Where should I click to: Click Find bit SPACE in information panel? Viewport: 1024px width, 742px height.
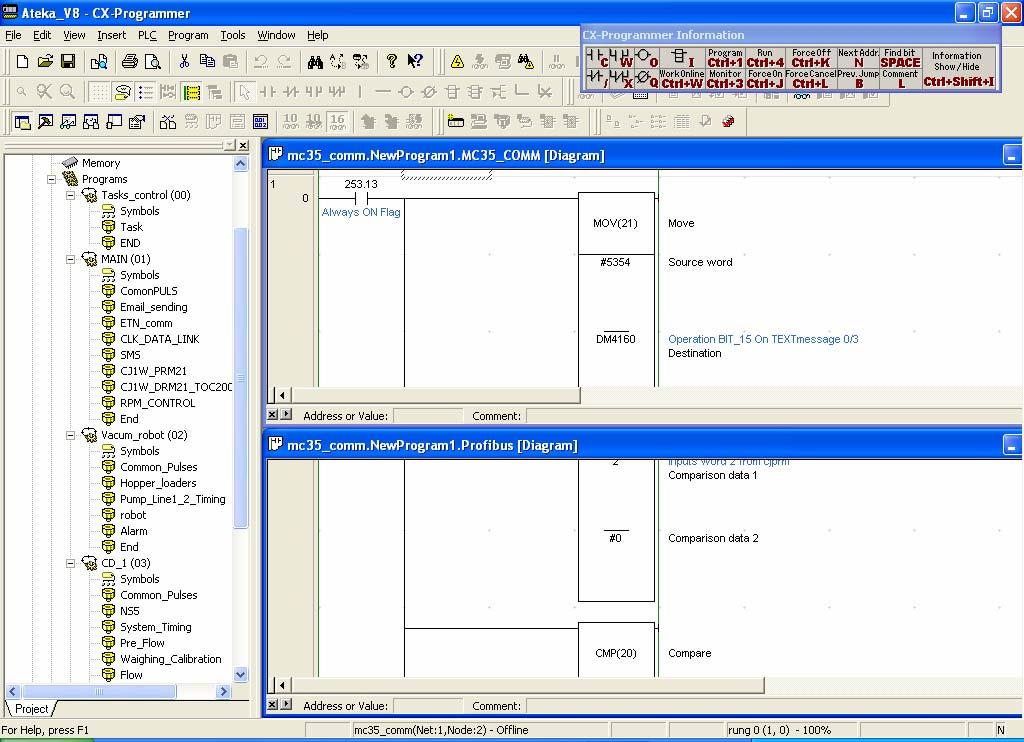900,58
